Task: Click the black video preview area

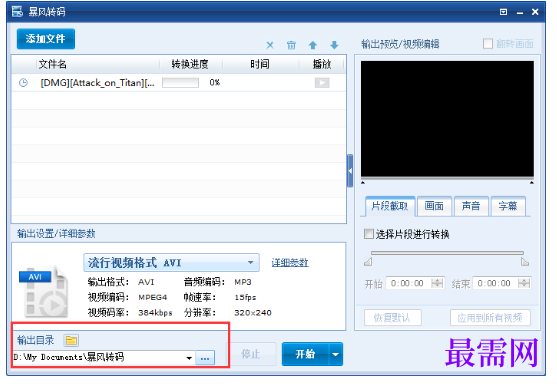Action: tap(447, 119)
